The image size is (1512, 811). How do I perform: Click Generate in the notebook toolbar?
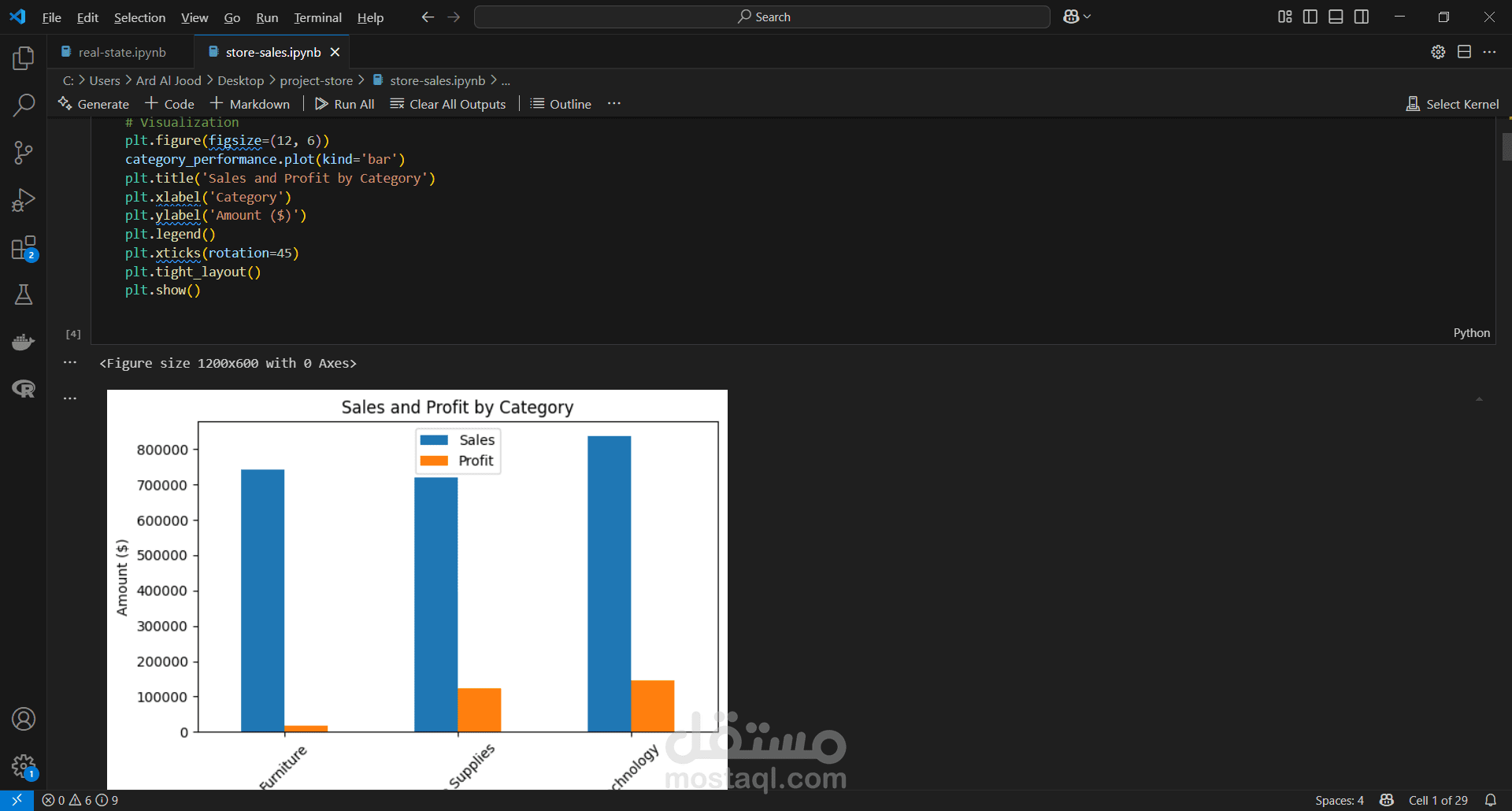pyautogui.click(x=94, y=104)
